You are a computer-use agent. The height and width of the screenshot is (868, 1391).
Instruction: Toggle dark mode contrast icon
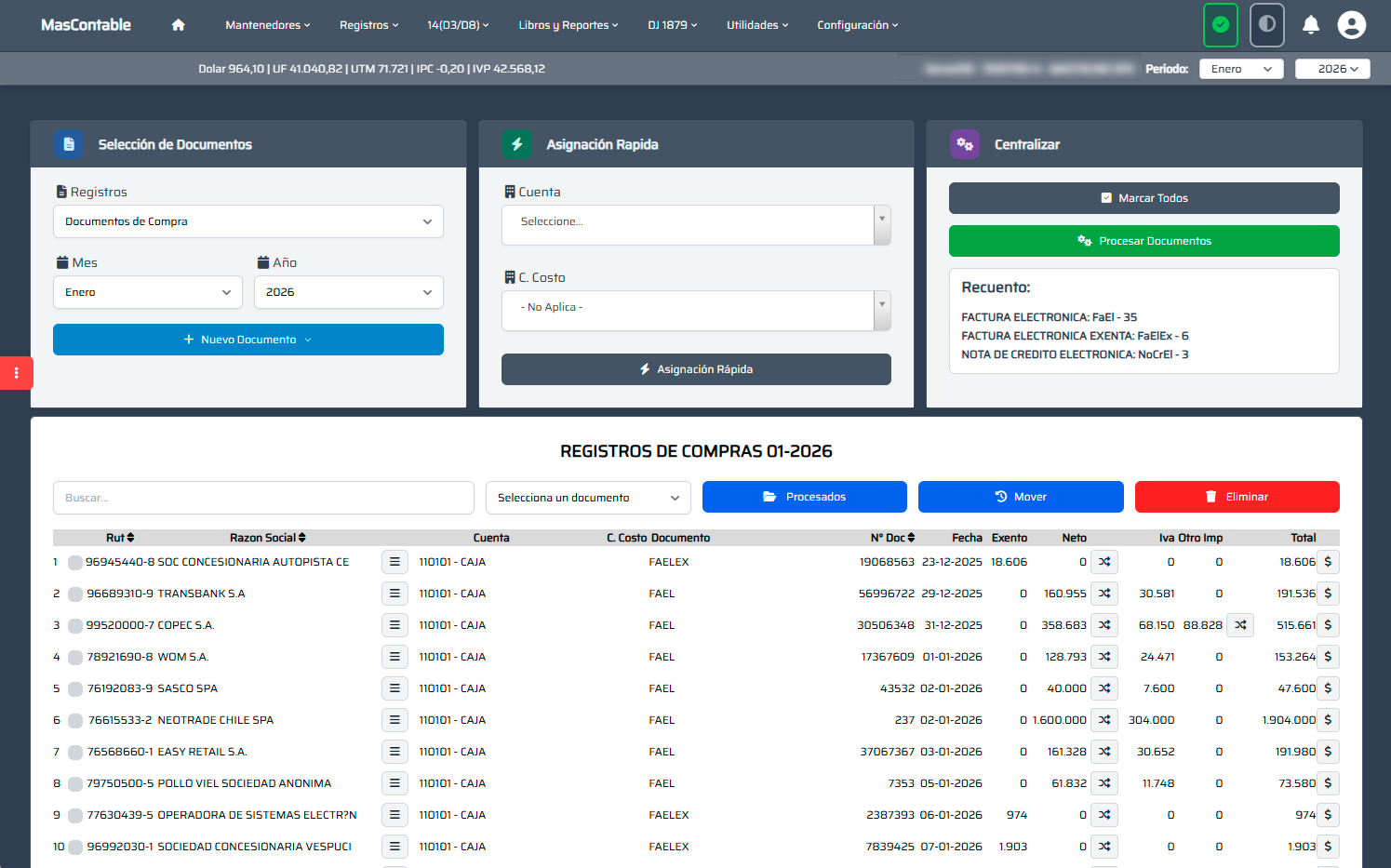(x=1266, y=25)
